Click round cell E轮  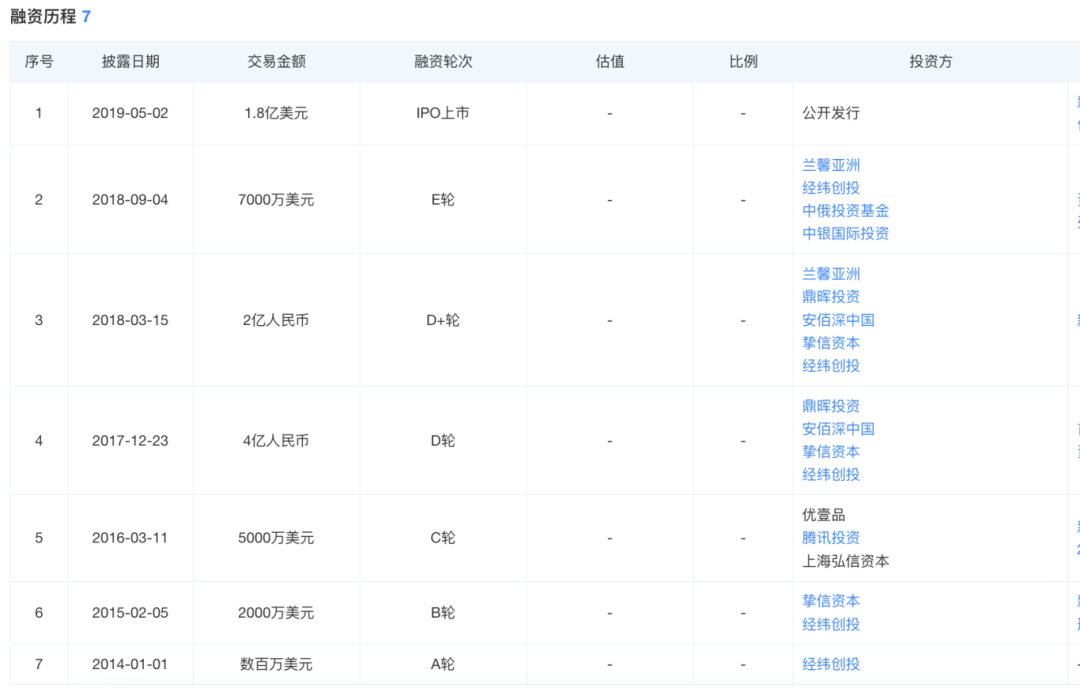pos(443,200)
